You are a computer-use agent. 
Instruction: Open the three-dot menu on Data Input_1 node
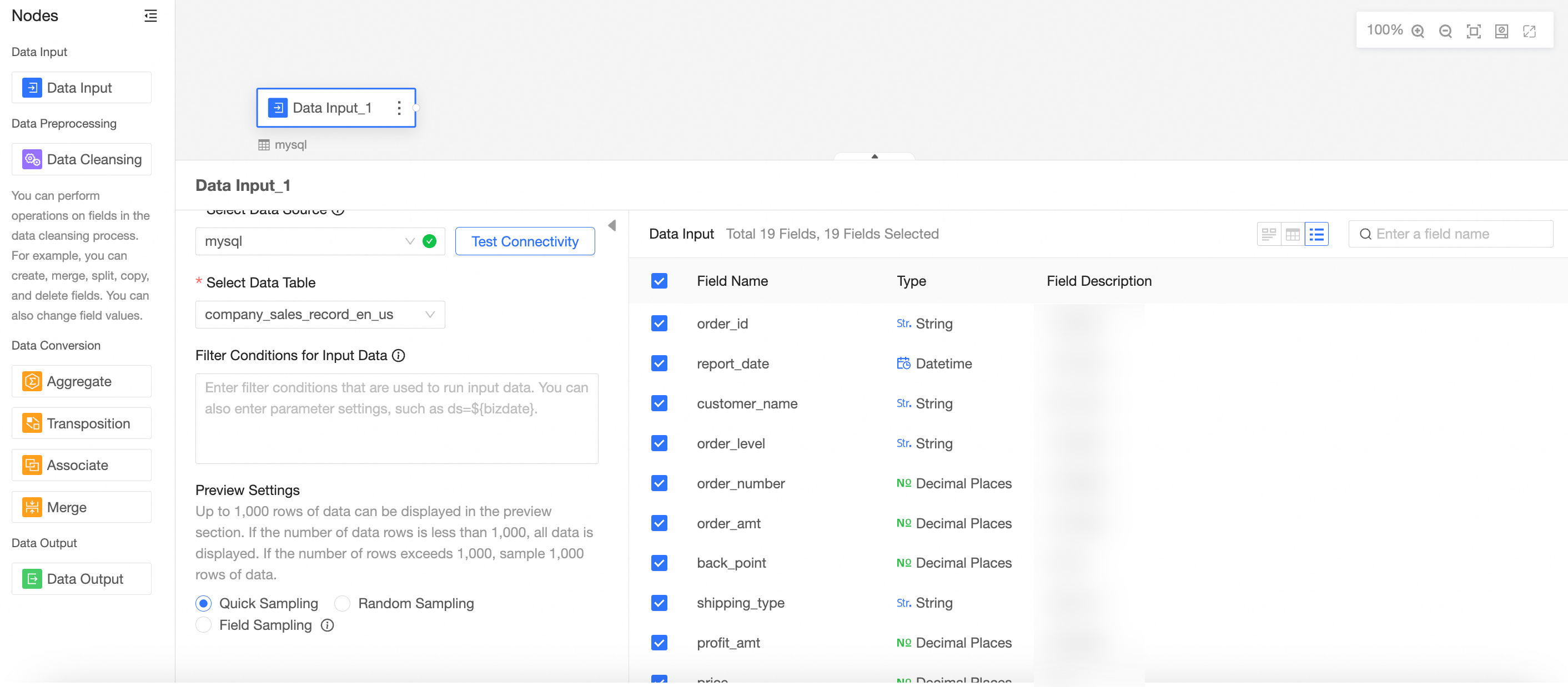(x=399, y=108)
